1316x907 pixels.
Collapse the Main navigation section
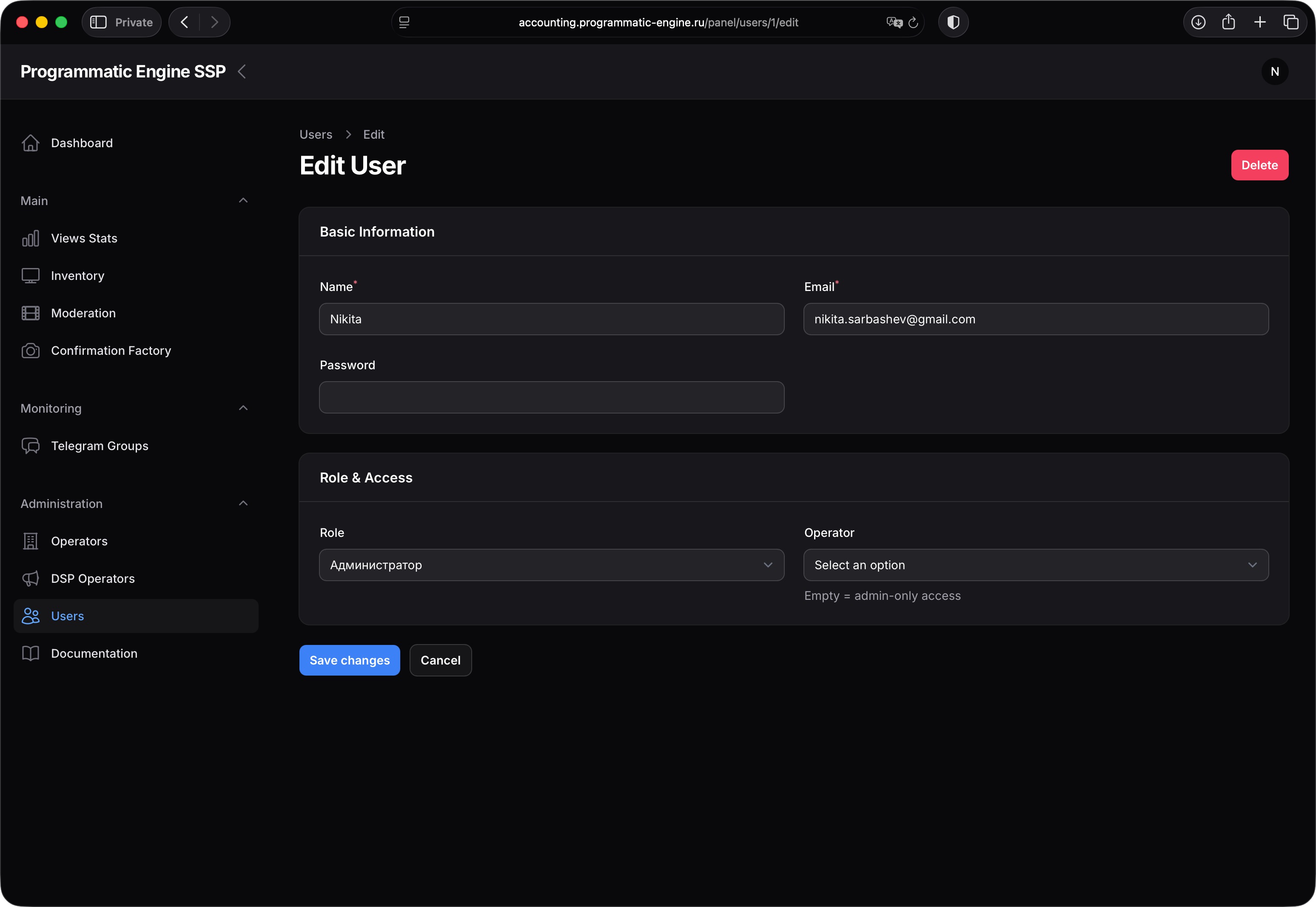243,201
